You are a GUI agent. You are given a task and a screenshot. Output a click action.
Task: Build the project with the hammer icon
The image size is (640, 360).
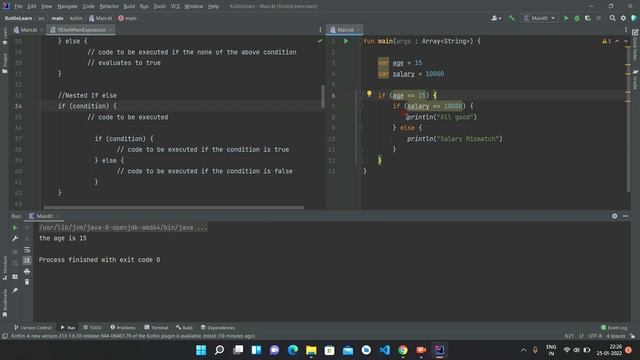click(511, 18)
